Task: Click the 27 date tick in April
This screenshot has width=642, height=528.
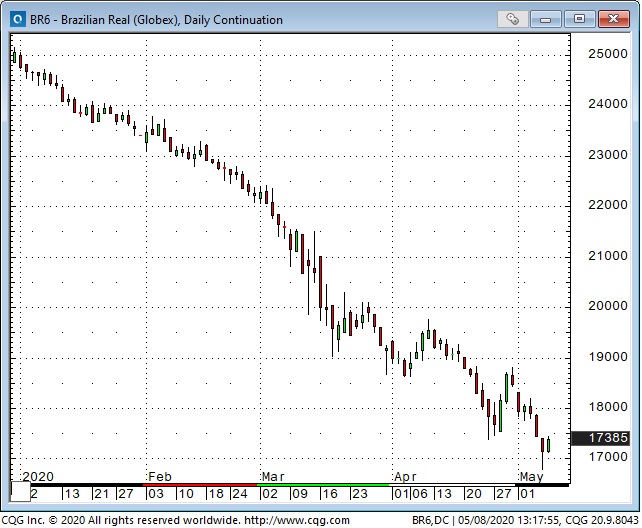Action: click(504, 494)
